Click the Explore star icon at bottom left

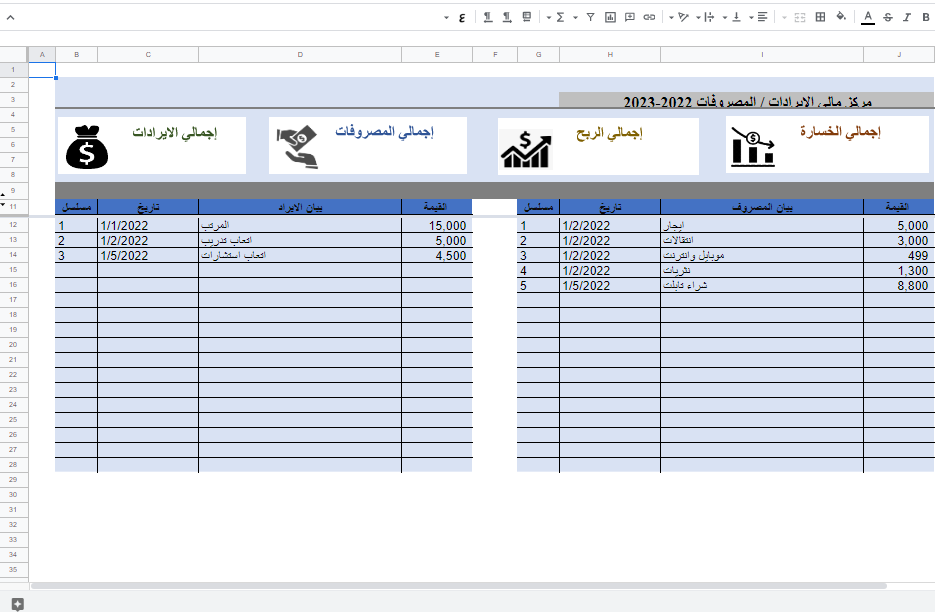[x=17, y=603]
